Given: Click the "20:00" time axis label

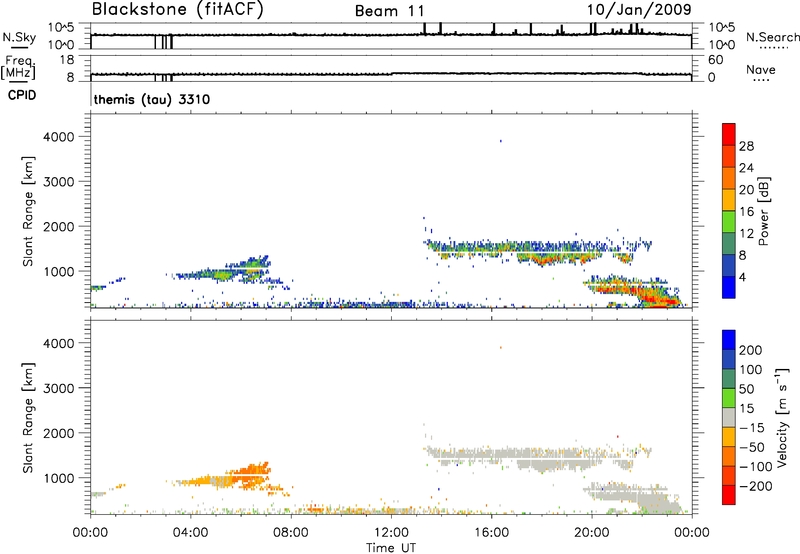Looking at the screenshot, I should (x=591, y=533).
